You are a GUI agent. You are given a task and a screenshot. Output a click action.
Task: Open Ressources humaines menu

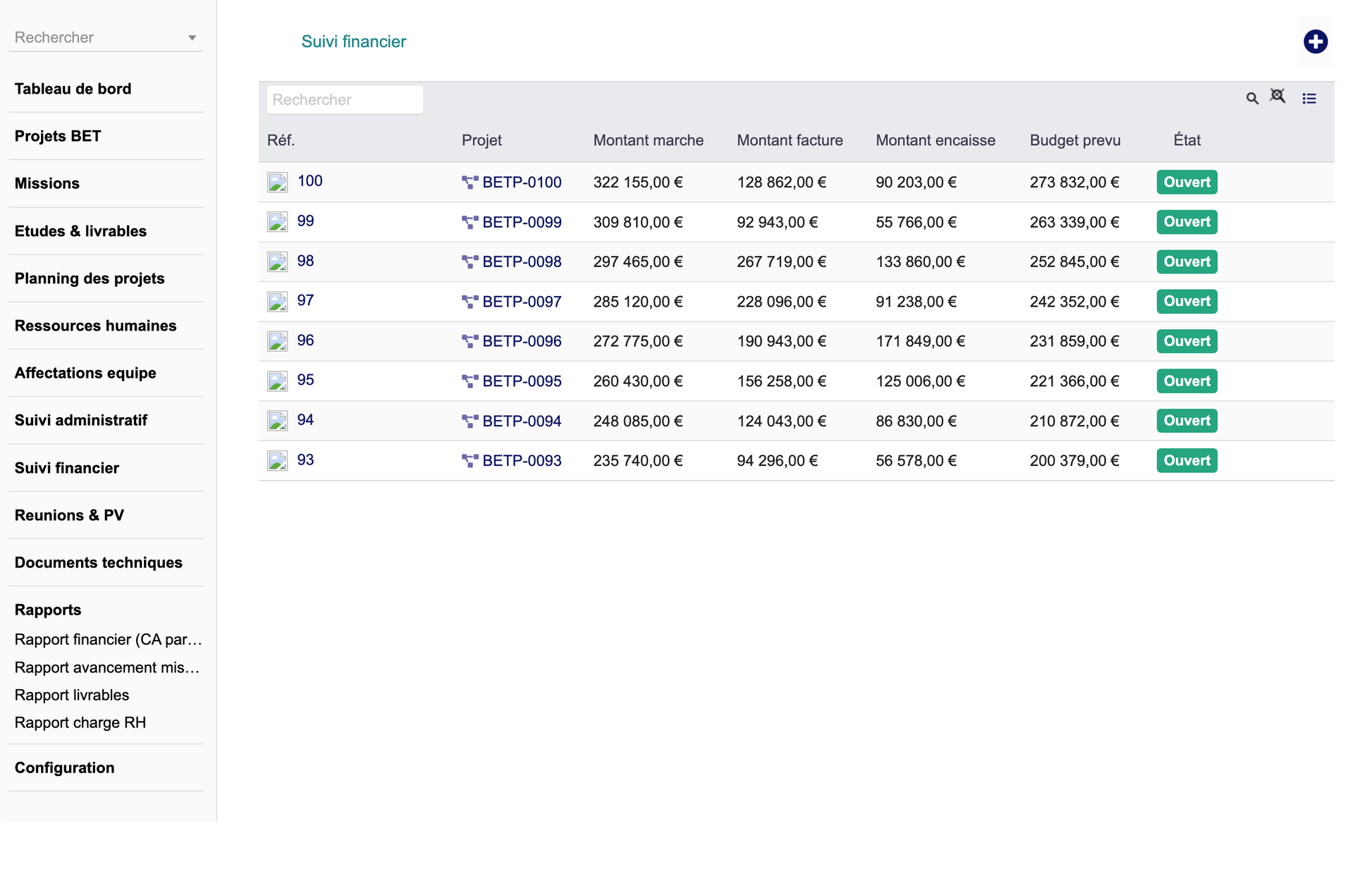(x=95, y=326)
